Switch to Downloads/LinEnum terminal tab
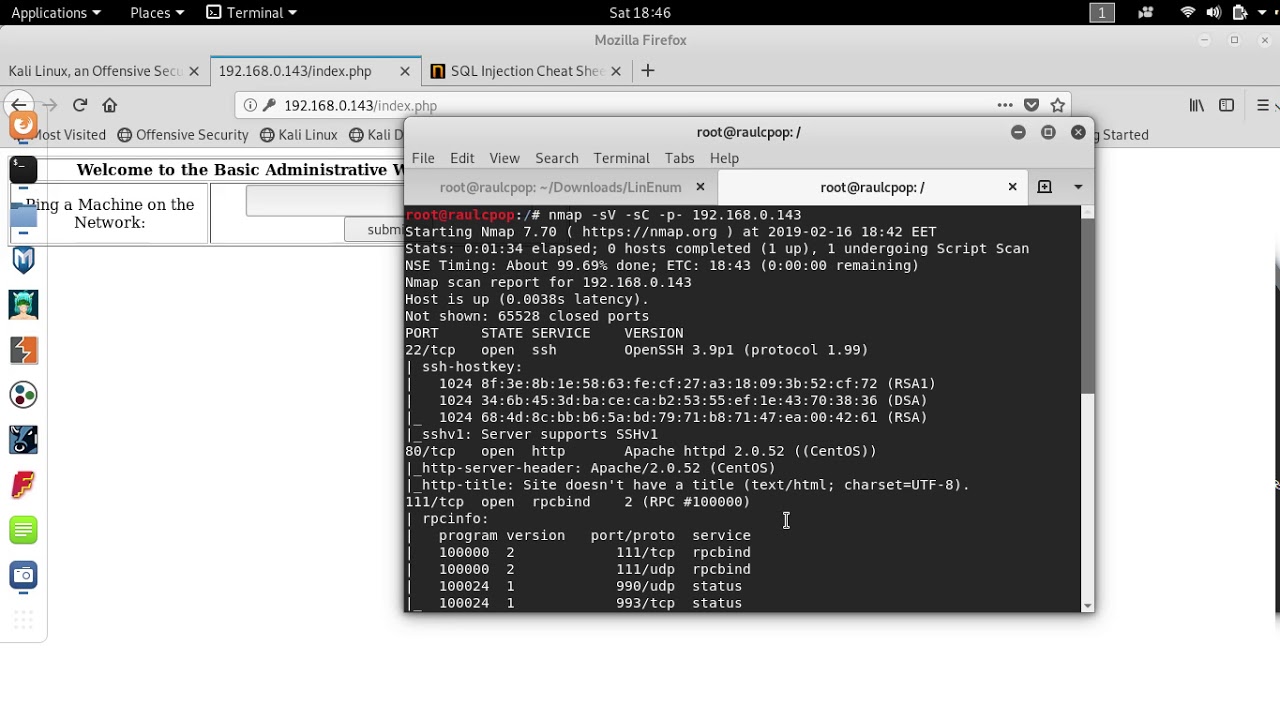This screenshot has width=1280, height=720. [x=561, y=187]
